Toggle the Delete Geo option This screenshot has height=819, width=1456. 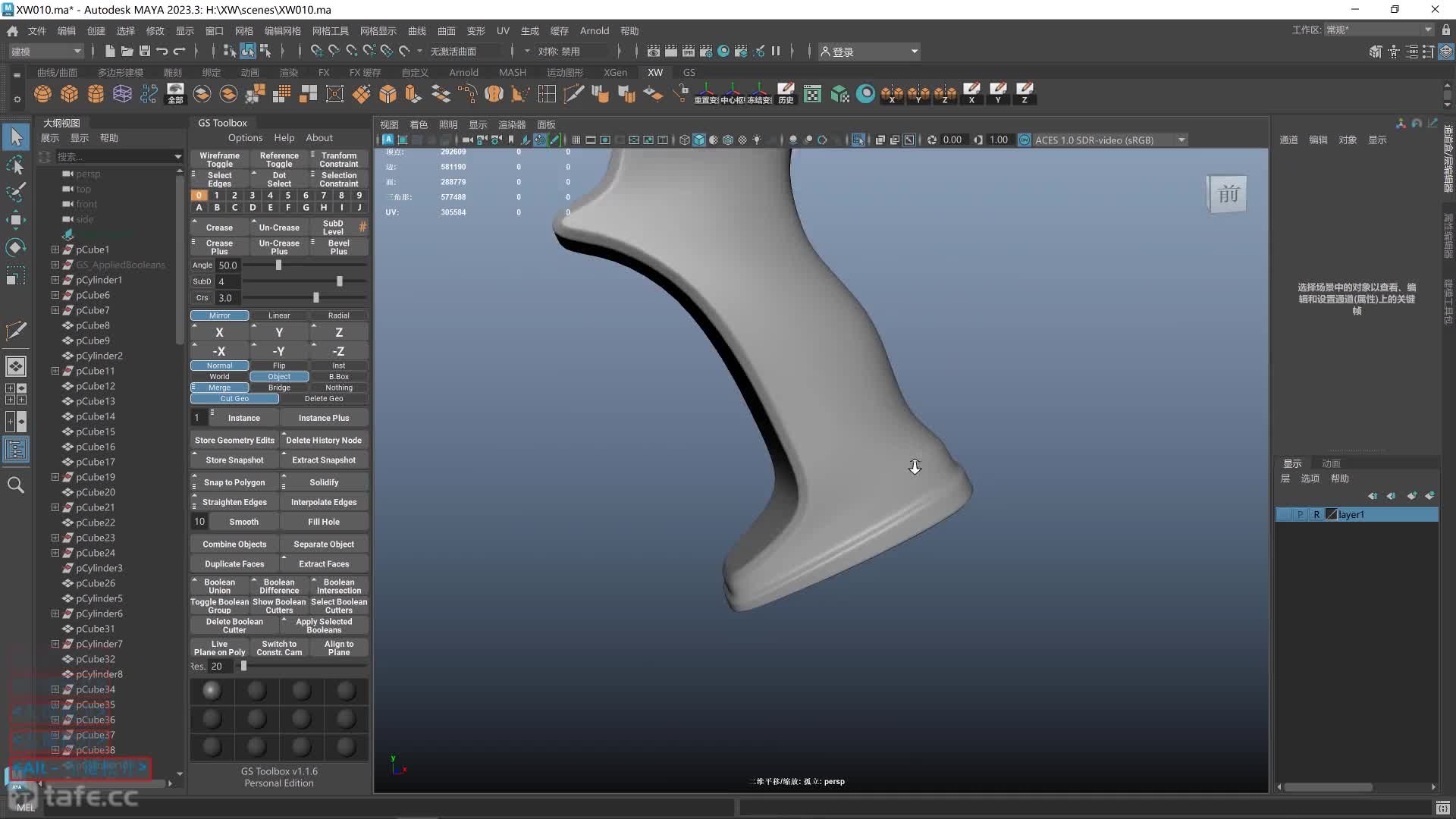click(324, 399)
